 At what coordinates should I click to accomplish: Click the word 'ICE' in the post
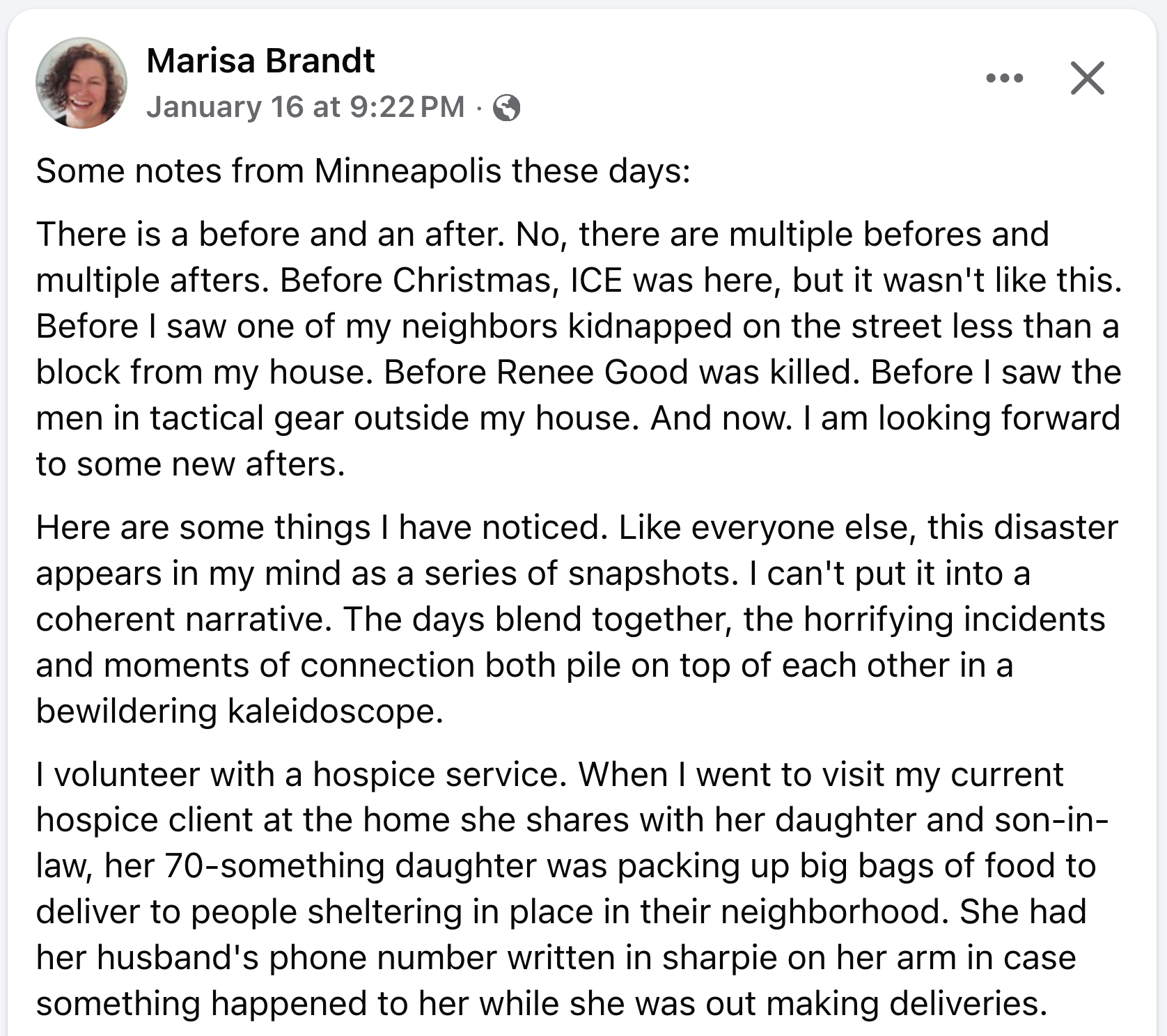point(596,280)
